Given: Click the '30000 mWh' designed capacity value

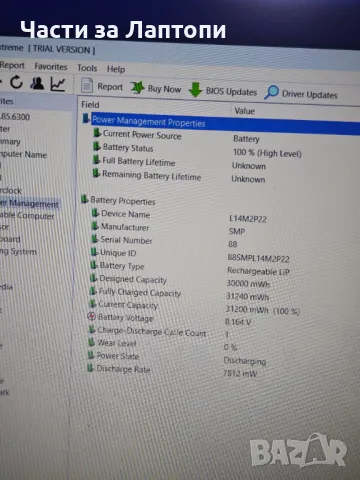Looking at the screenshot, I should coord(248,284).
